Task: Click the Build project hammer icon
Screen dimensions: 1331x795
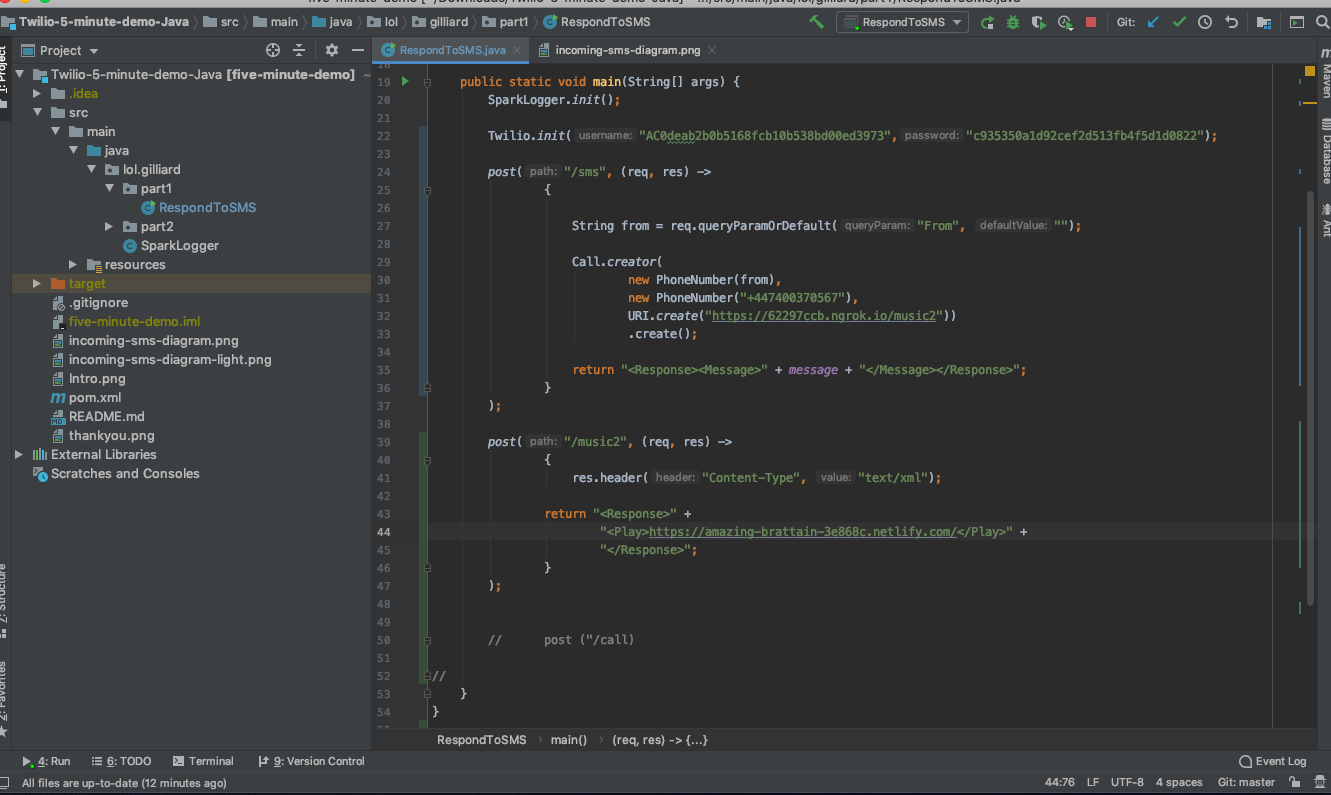Action: pyautogui.click(x=817, y=22)
